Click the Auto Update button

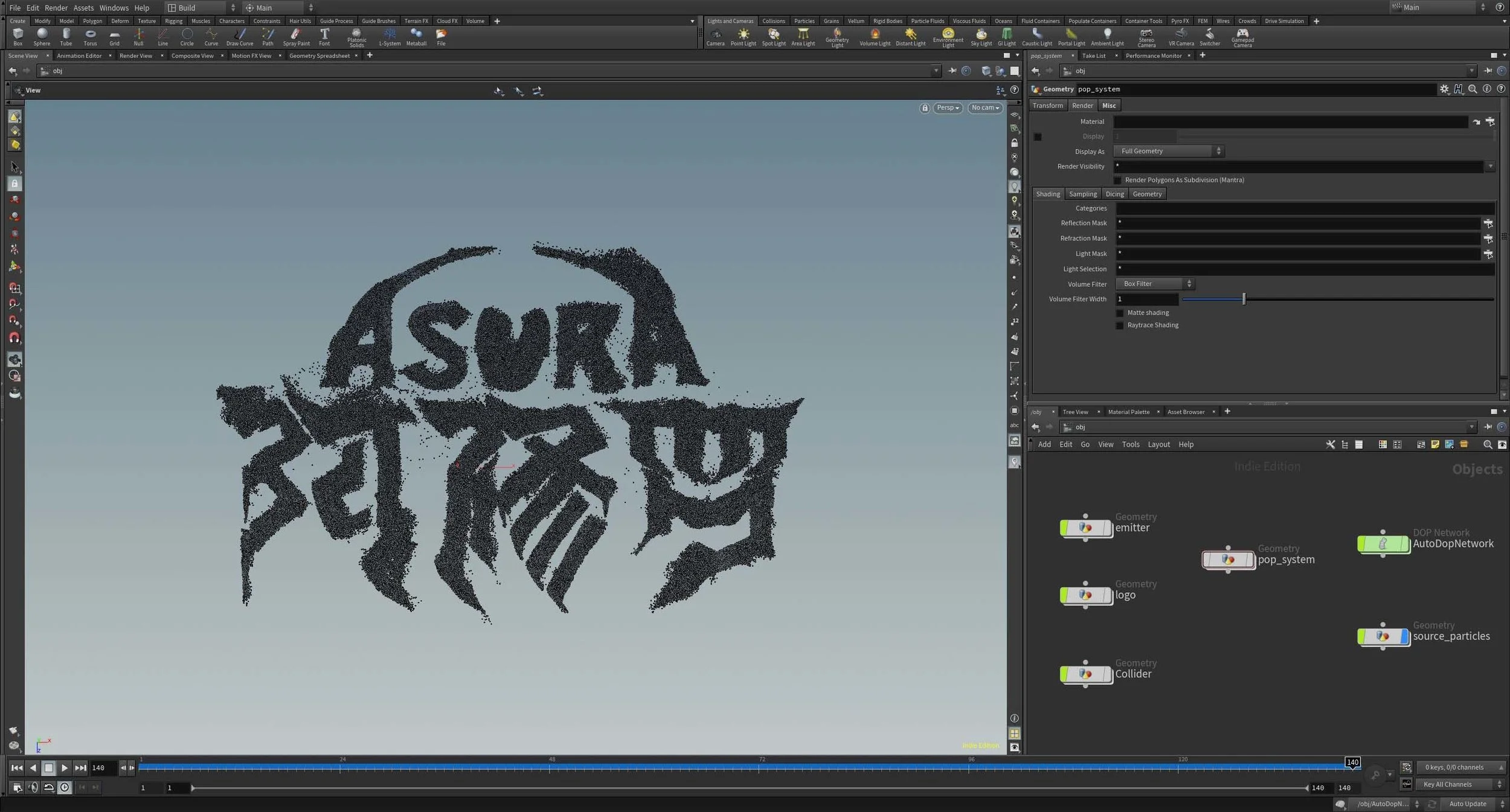tap(1468, 804)
